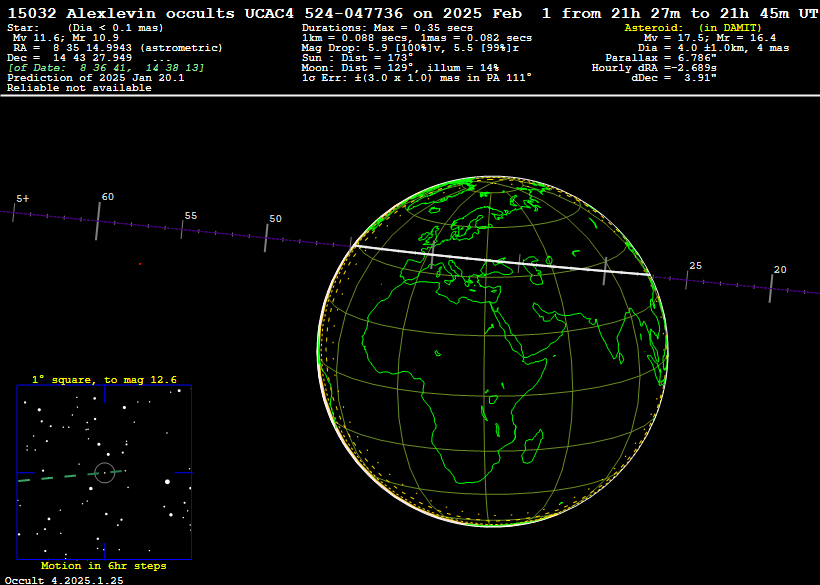
Task: Select the '1° square, to mag 12.6' caption
Action: (105, 380)
